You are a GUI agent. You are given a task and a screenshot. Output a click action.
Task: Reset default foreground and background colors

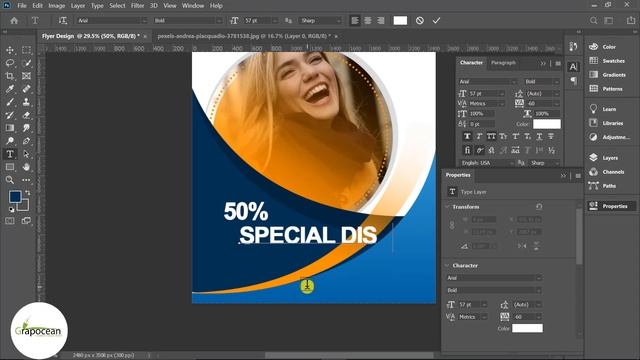click(x=11, y=209)
